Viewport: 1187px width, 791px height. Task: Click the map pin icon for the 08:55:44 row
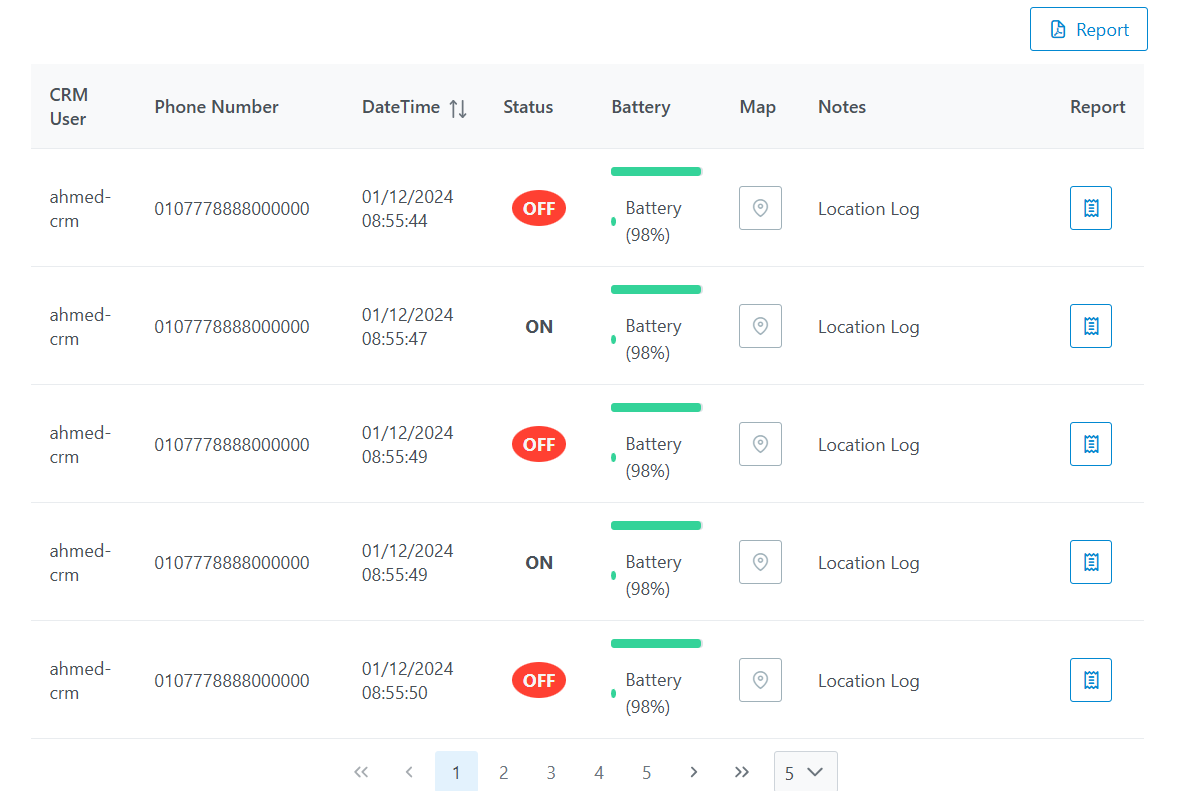point(760,208)
